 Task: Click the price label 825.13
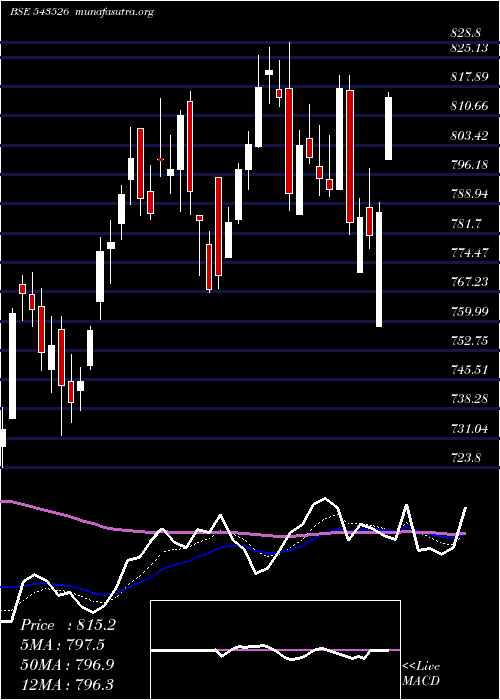coord(469,48)
